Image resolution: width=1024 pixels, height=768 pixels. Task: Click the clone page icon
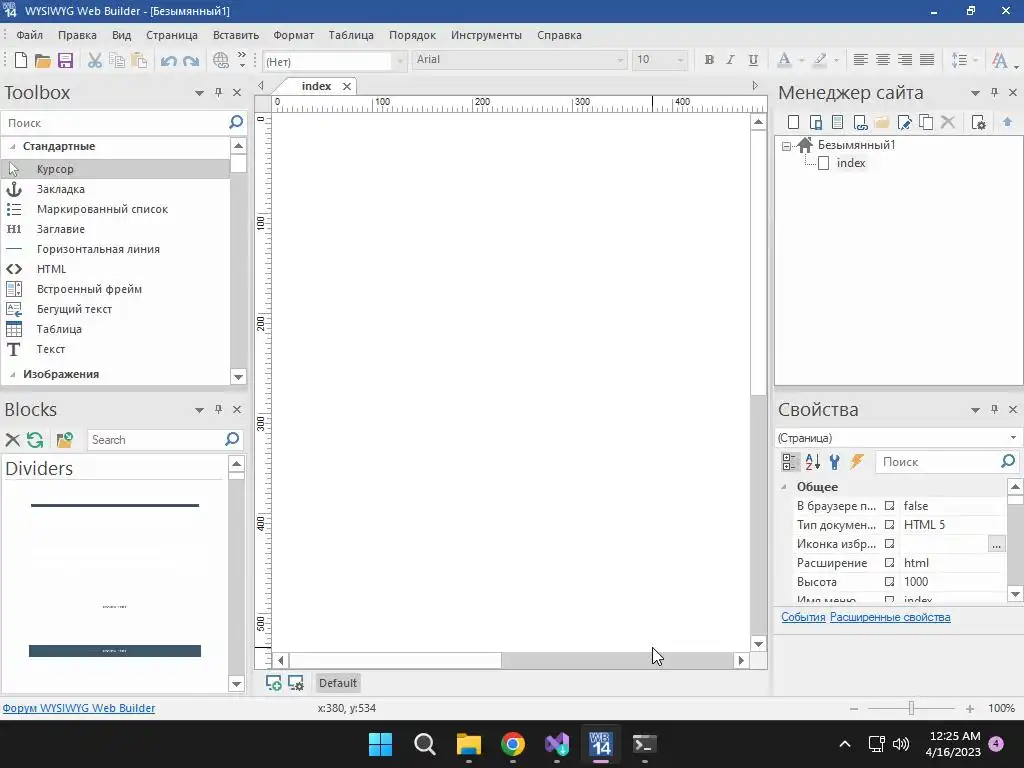(x=926, y=122)
